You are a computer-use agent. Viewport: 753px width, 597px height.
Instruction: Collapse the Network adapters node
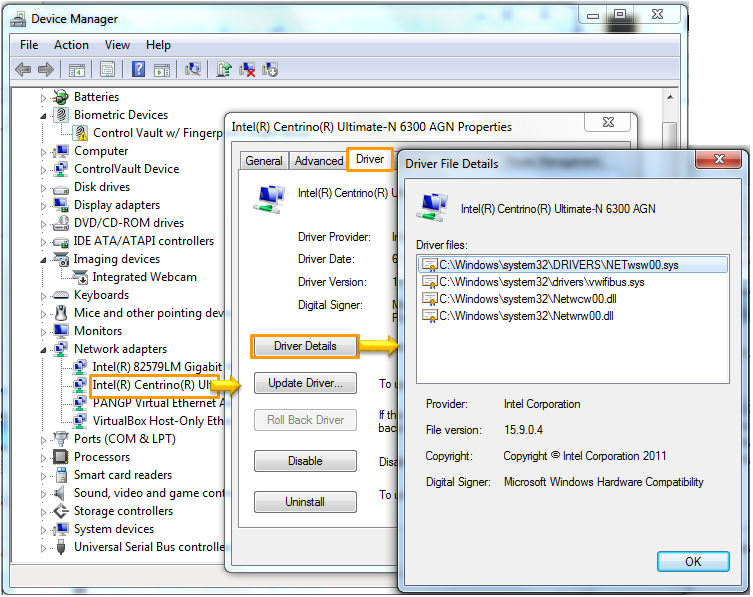click(43, 350)
